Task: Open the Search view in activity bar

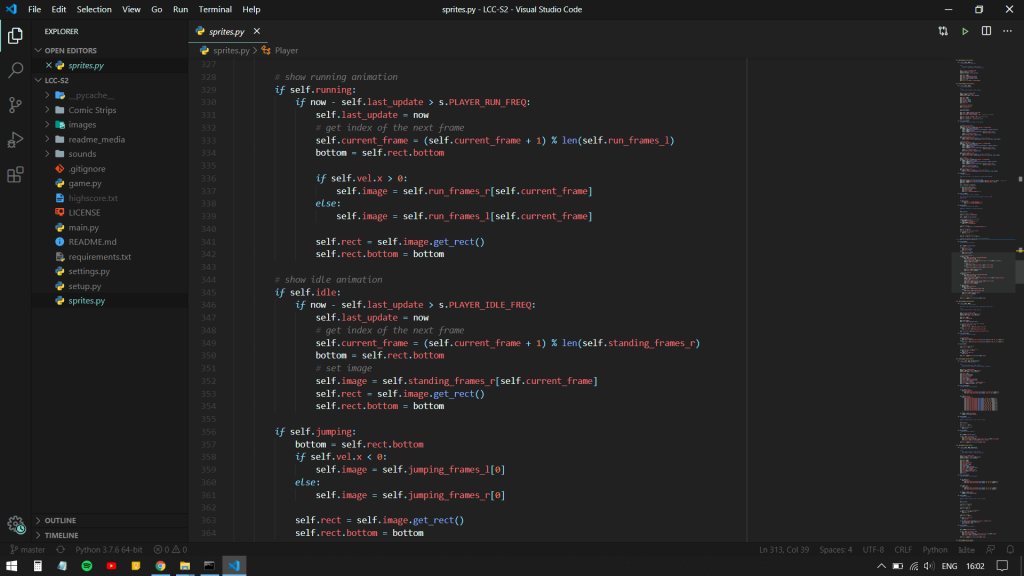Action: point(15,70)
